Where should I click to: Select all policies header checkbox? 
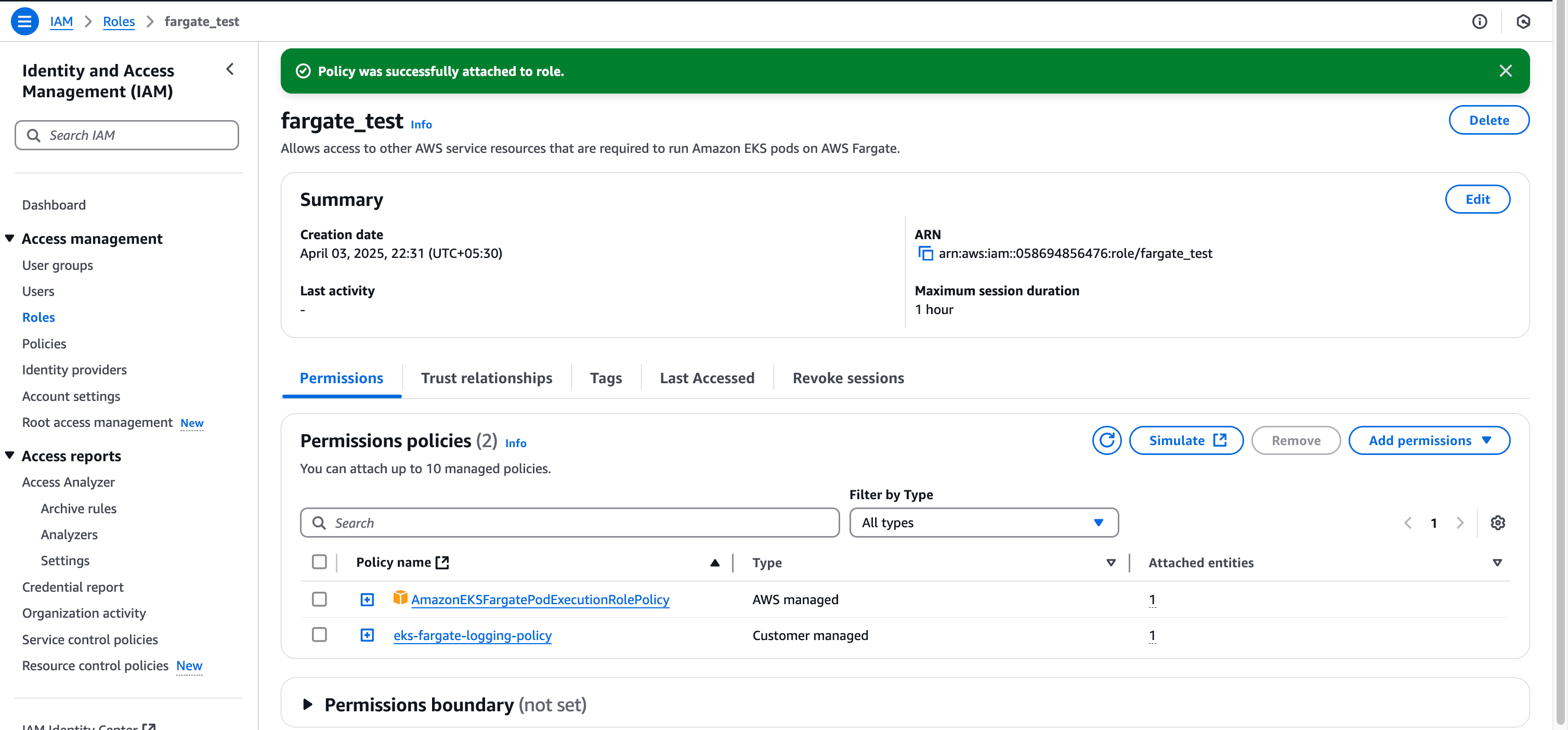pyautogui.click(x=319, y=562)
